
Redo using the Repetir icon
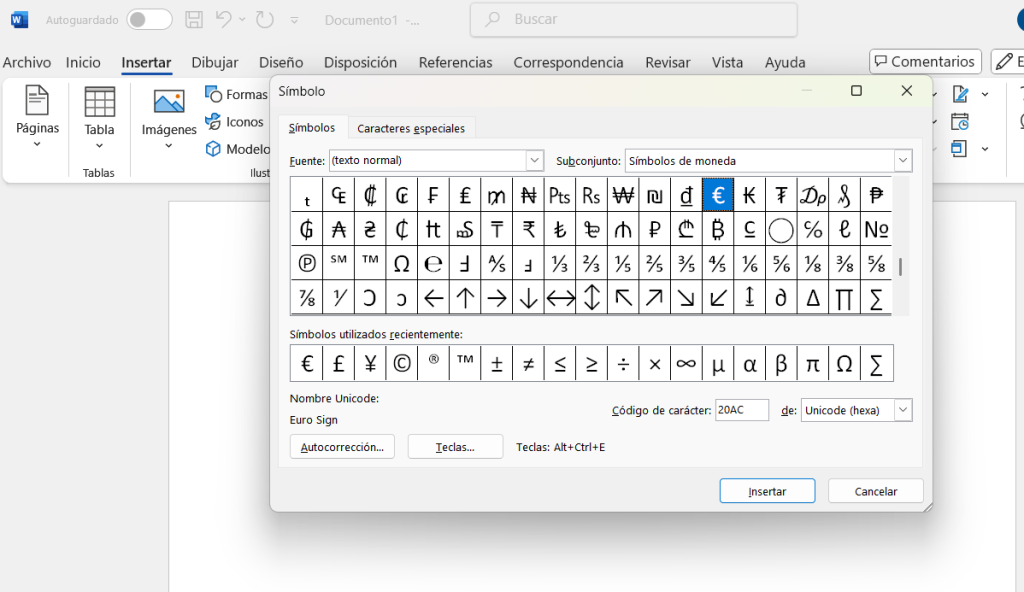(x=262, y=19)
